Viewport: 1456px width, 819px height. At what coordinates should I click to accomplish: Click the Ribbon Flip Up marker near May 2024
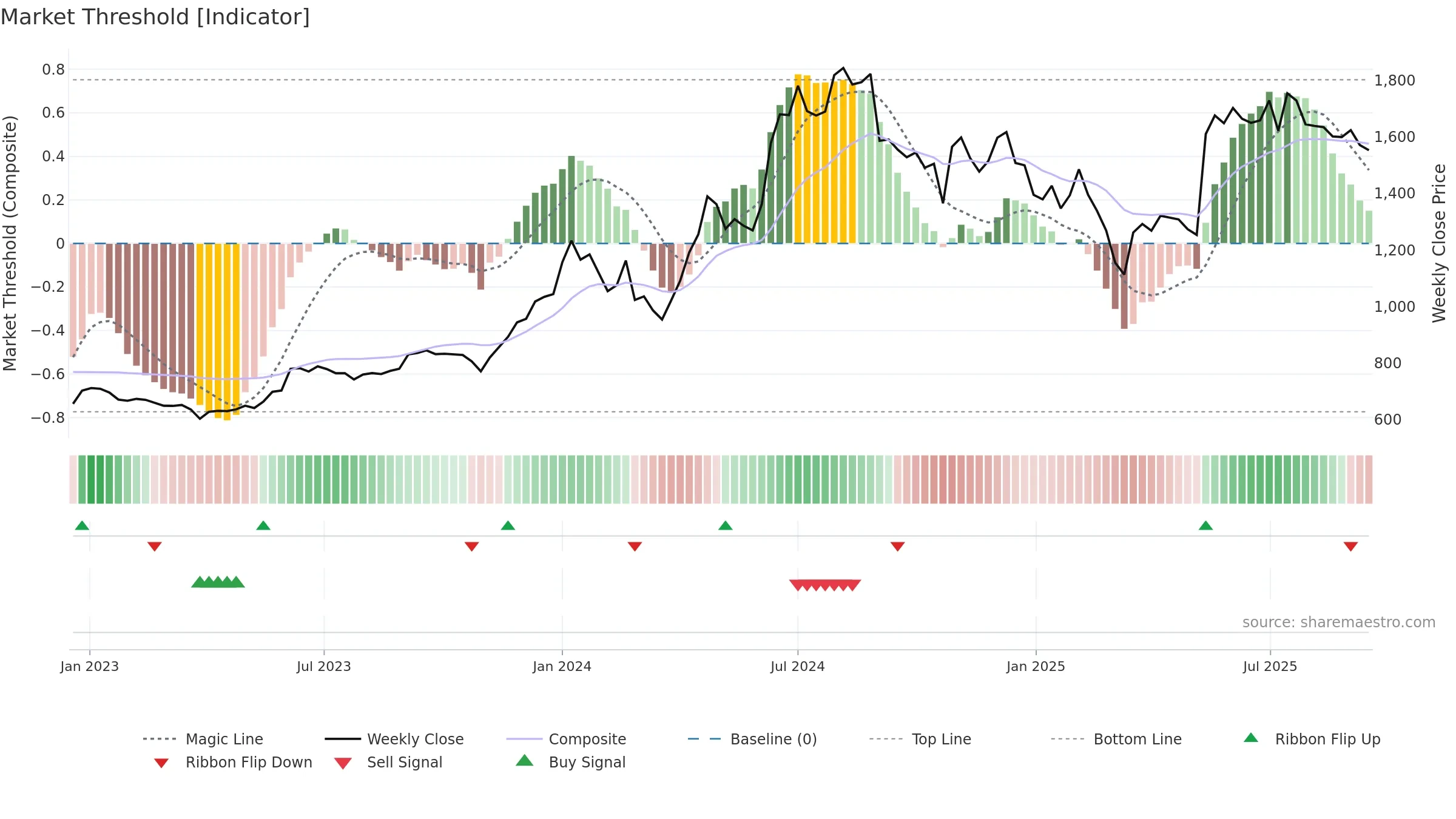726,525
